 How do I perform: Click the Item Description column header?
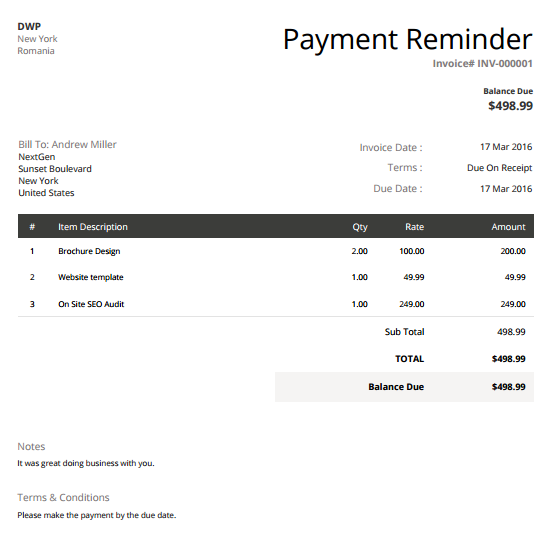coord(93,227)
